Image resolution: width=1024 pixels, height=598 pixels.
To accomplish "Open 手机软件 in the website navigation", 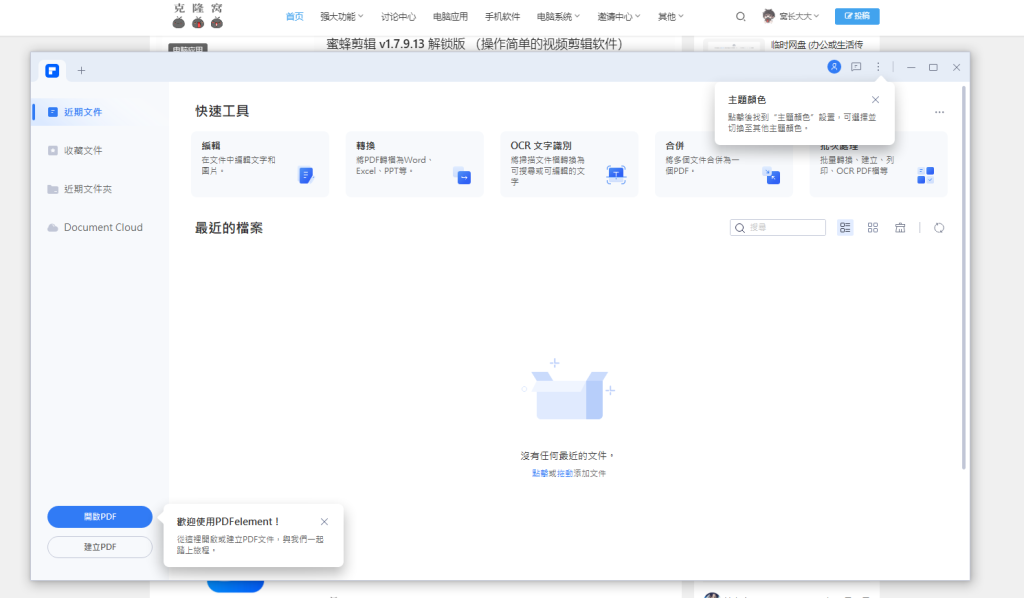I will tap(502, 16).
